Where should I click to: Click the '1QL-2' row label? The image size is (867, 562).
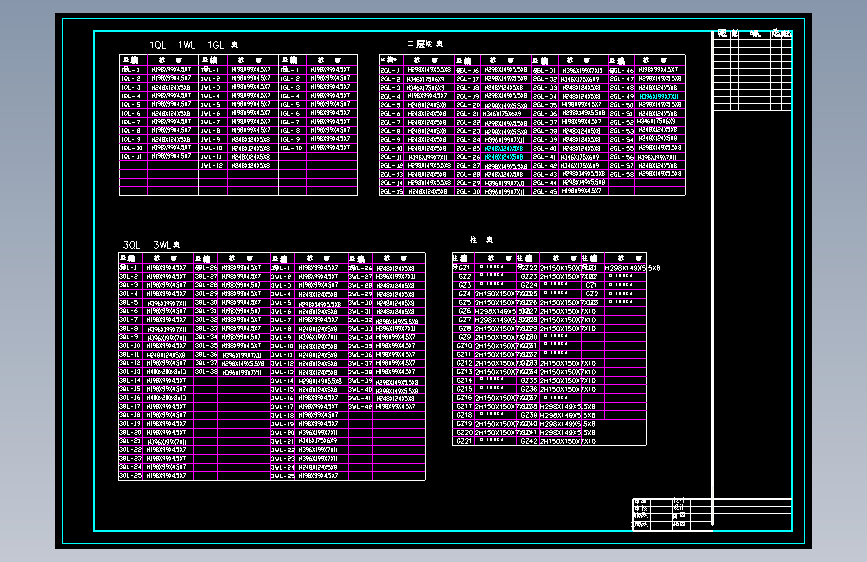click(x=131, y=79)
